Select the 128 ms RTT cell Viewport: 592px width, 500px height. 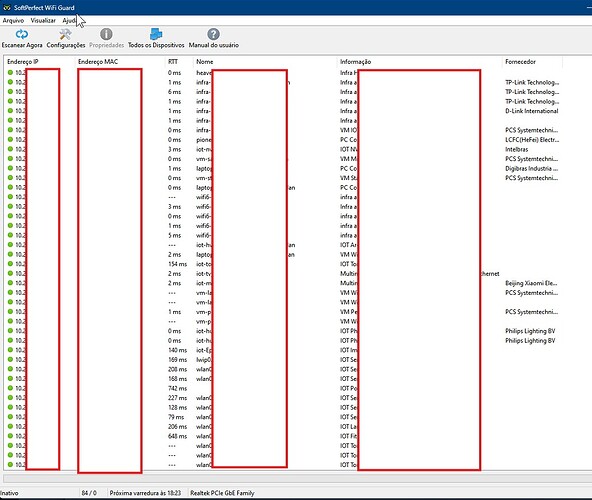(x=177, y=407)
